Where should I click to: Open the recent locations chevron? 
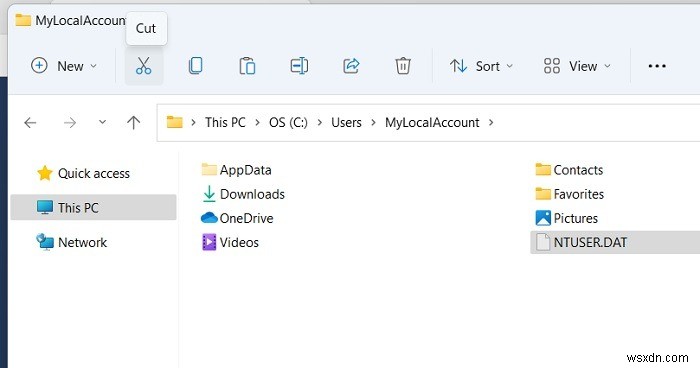[102, 122]
